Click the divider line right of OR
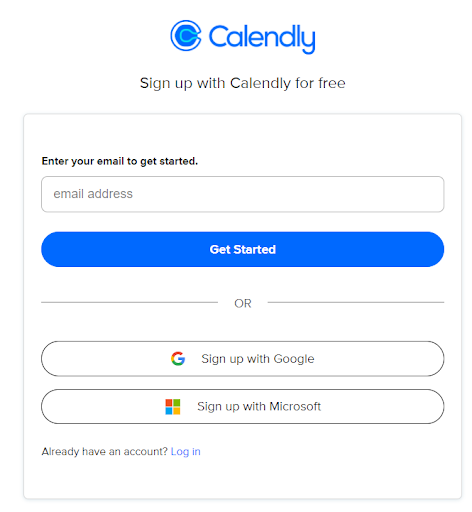Screen dimensions: 472x512 [356, 302]
